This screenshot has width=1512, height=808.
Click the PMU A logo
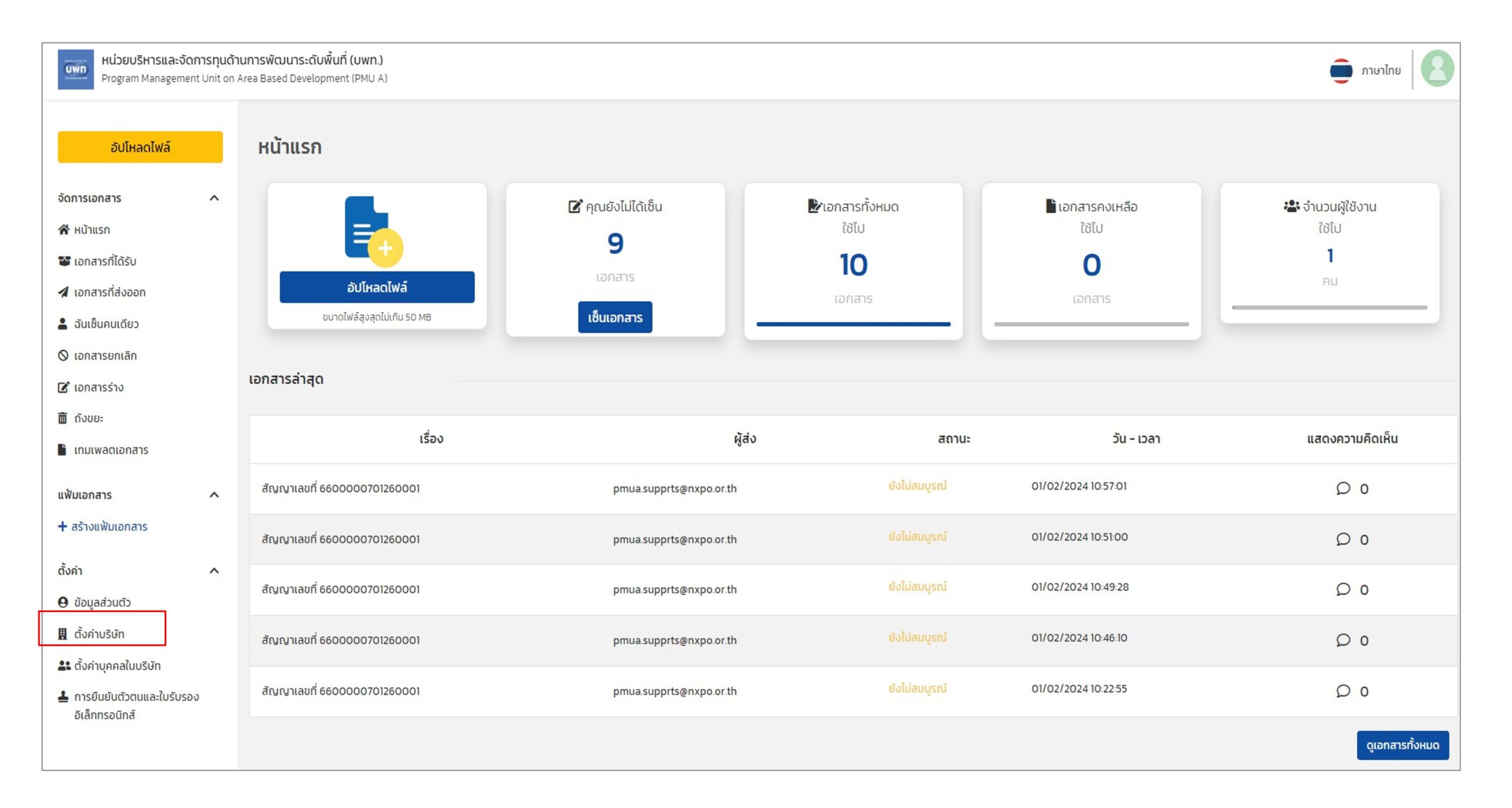coord(76,69)
